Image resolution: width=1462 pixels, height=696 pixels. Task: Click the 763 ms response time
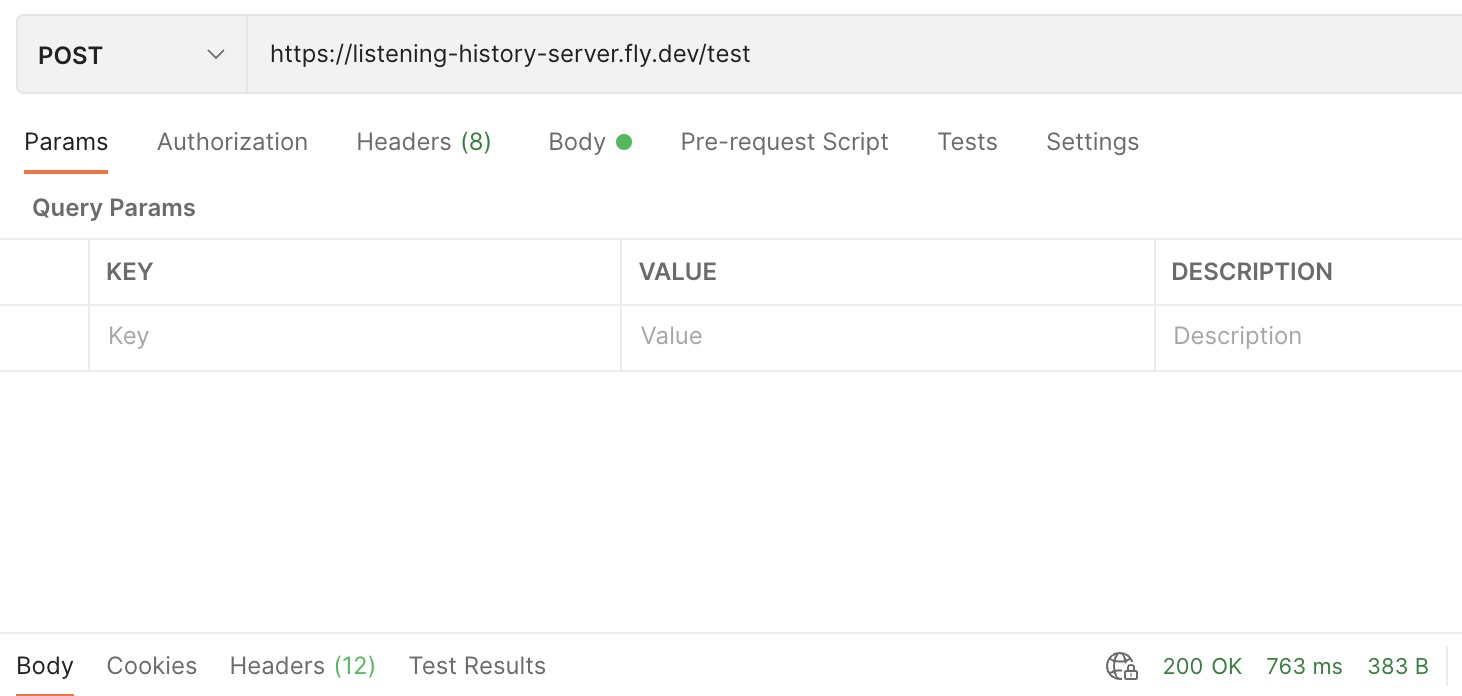1304,666
